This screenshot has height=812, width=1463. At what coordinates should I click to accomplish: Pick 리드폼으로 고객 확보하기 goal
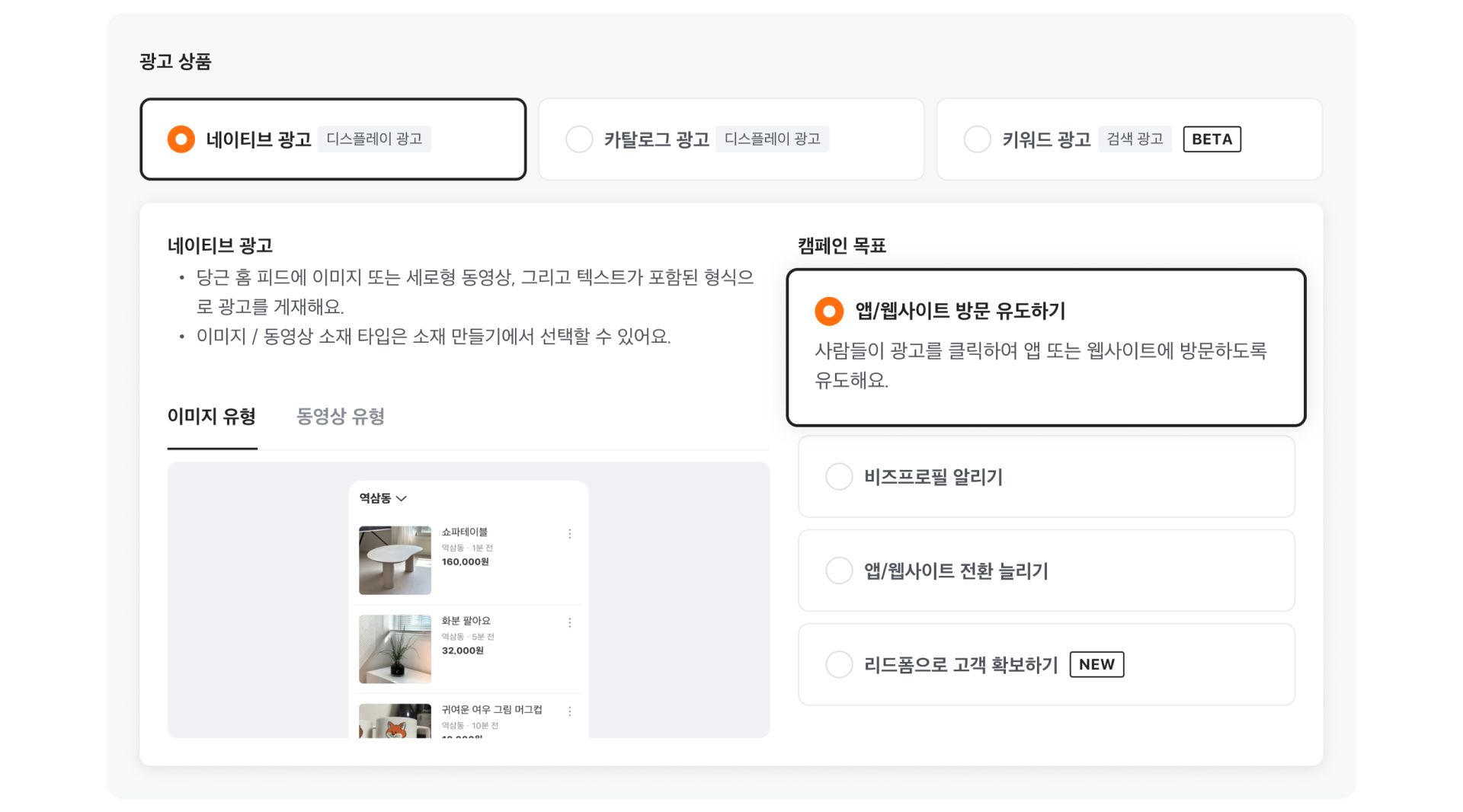pyautogui.click(x=839, y=664)
